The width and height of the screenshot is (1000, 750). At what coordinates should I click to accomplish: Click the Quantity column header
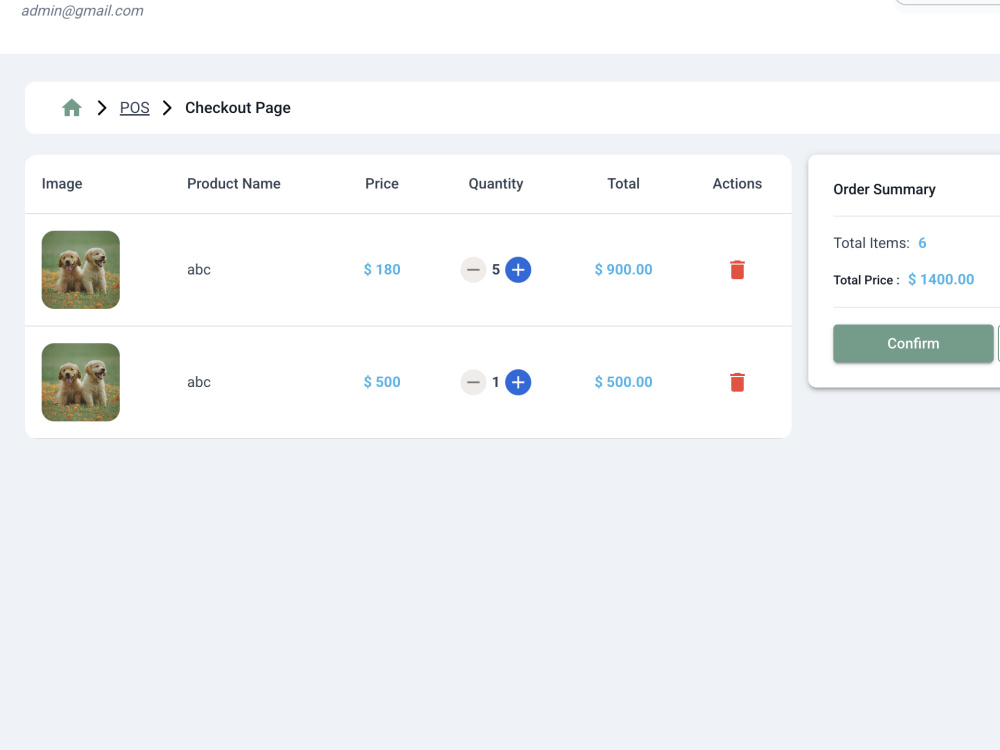pyautogui.click(x=496, y=184)
